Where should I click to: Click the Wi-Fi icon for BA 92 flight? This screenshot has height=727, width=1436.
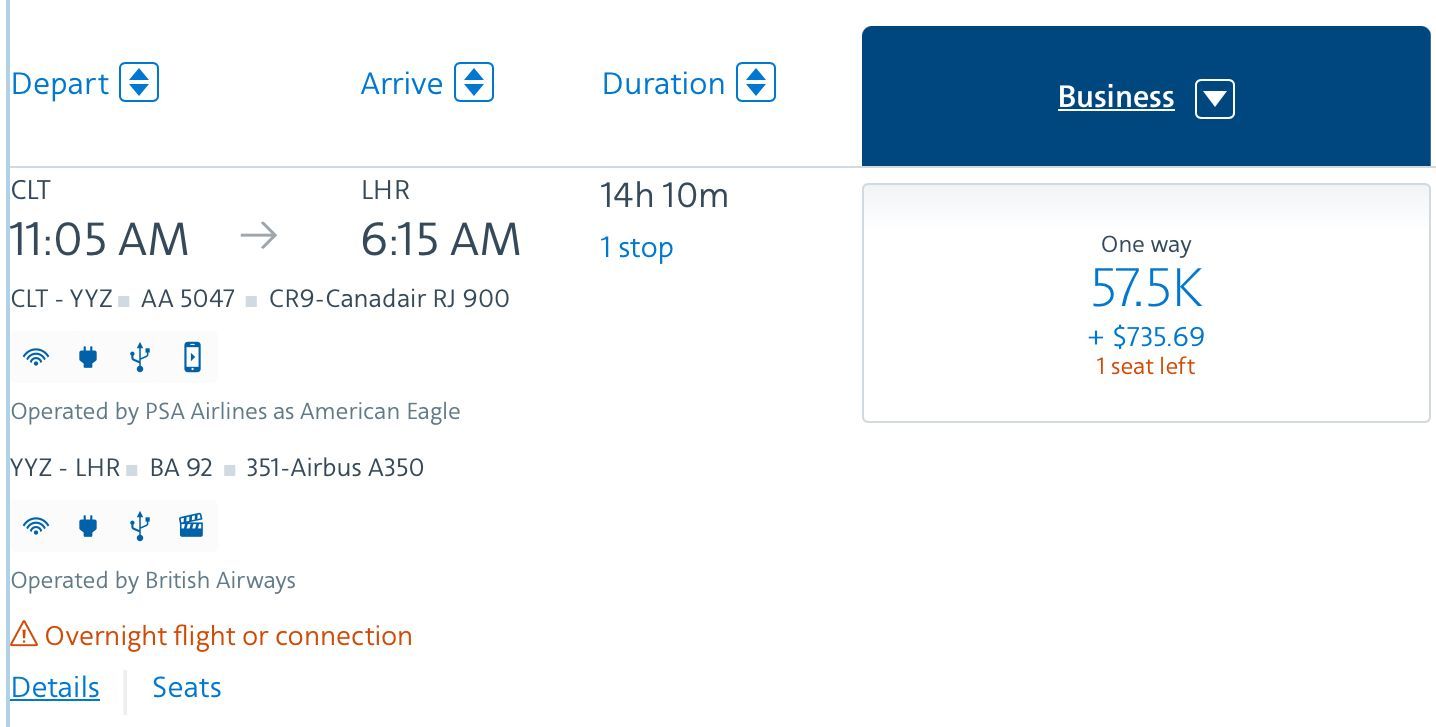tap(36, 526)
